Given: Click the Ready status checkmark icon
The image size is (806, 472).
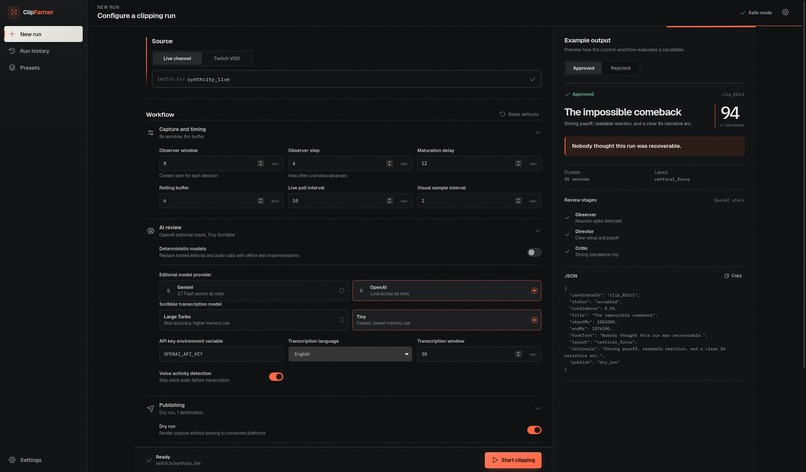Looking at the screenshot, I should pos(149,460).
